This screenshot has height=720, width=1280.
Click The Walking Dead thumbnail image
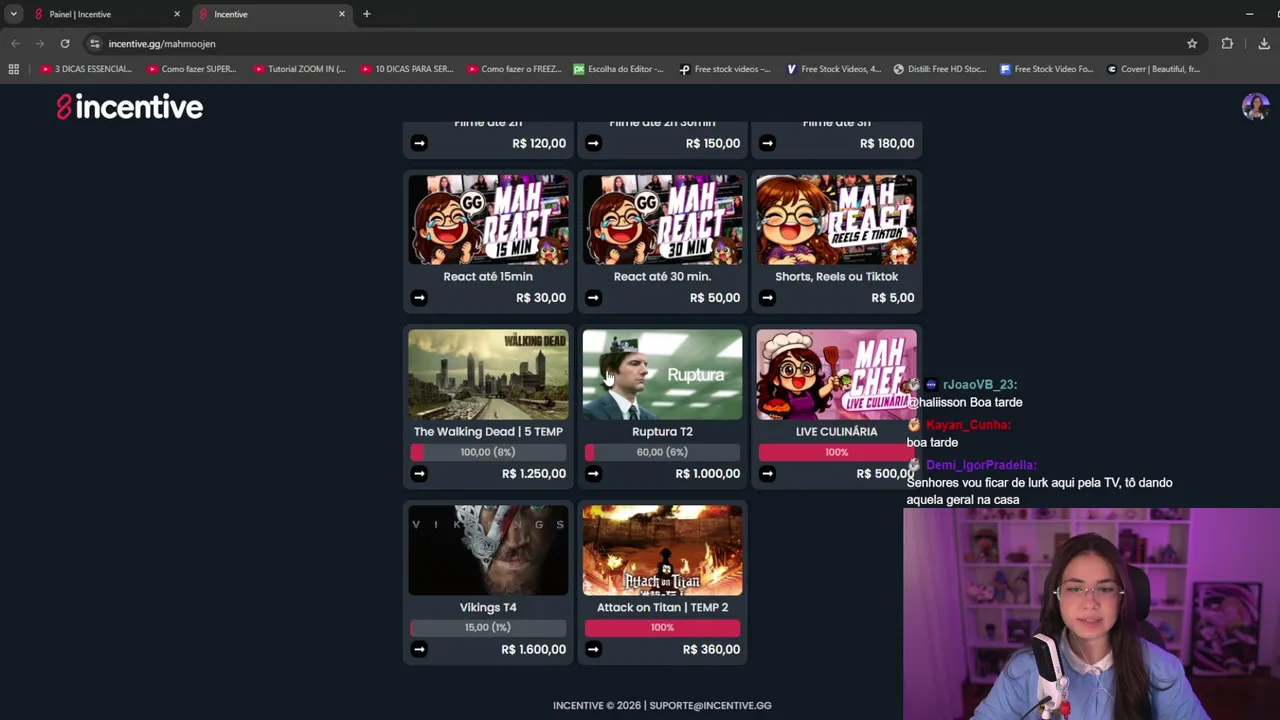pos(488,375)
